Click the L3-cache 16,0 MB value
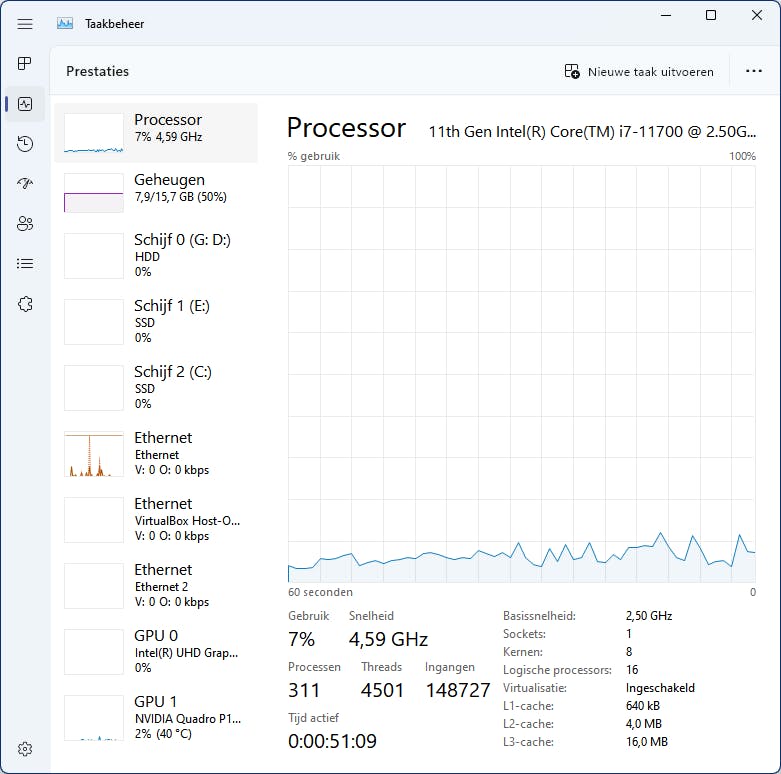781x774 pixels. (x=647, y=742)
